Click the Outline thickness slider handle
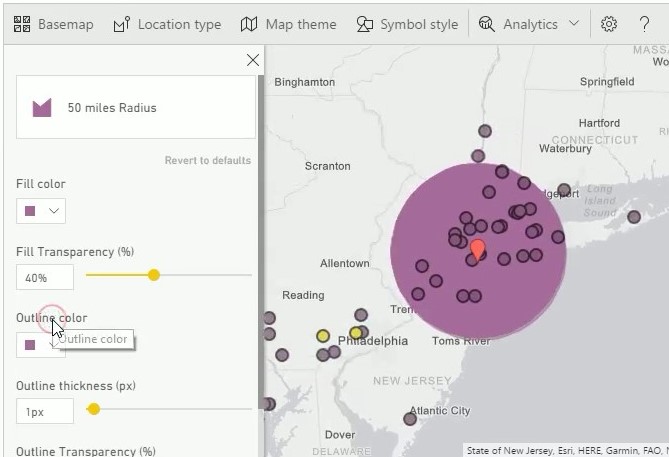The width and height of the screenshot is (669, 457). pos(94,409)
